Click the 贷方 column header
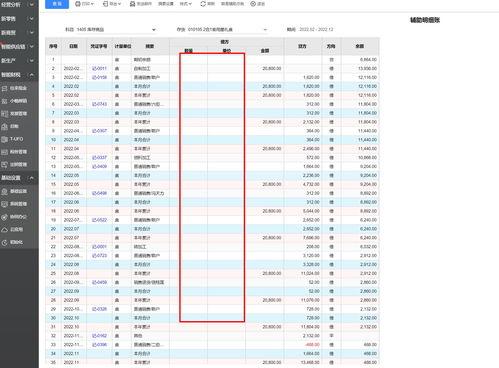The height and width of the screenshot is (368, 499). tap(302, 46)
